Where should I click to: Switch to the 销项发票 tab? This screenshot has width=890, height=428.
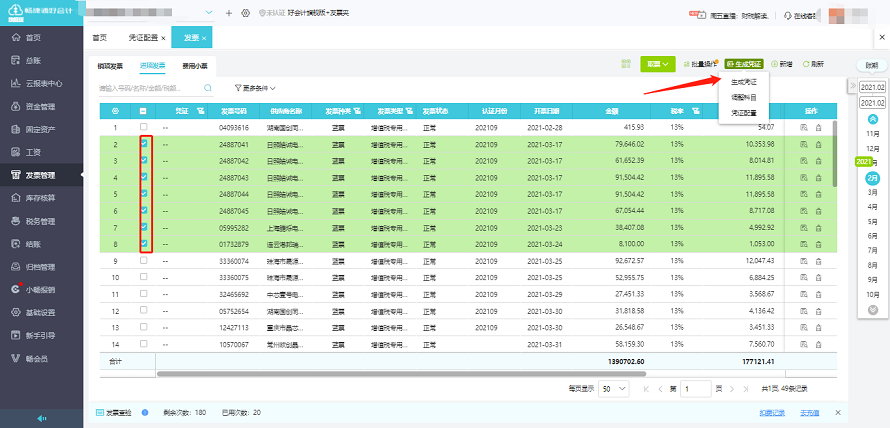pos(110,66)
